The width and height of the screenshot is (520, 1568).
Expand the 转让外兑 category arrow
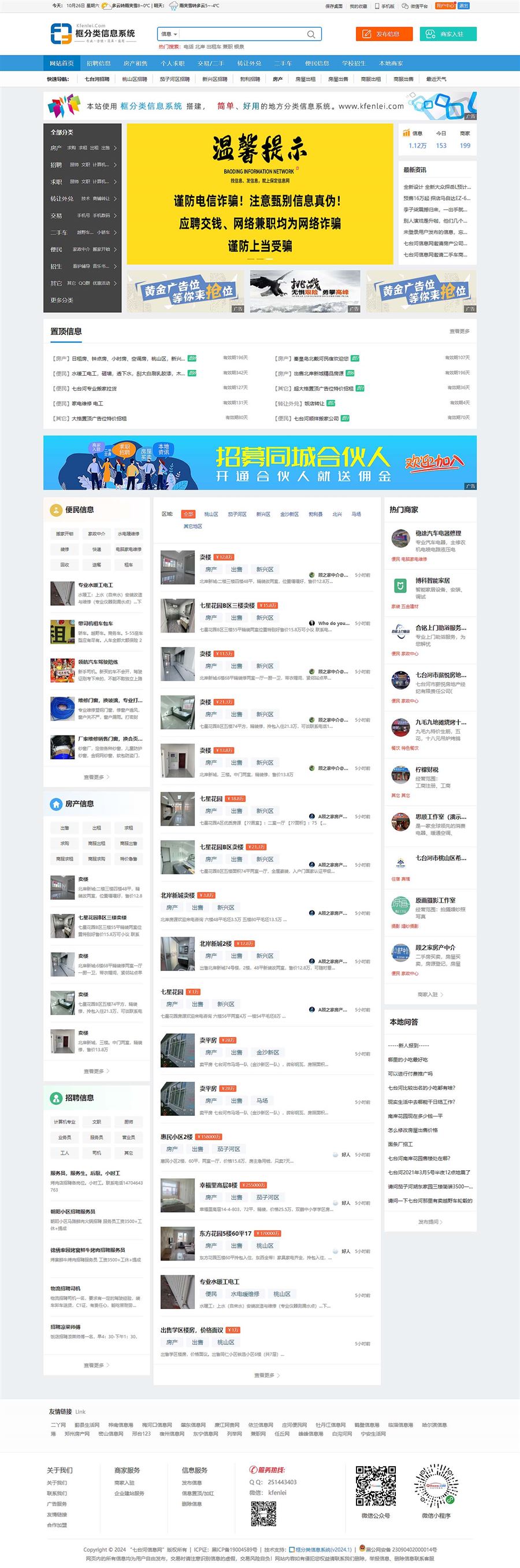[115, 198]
